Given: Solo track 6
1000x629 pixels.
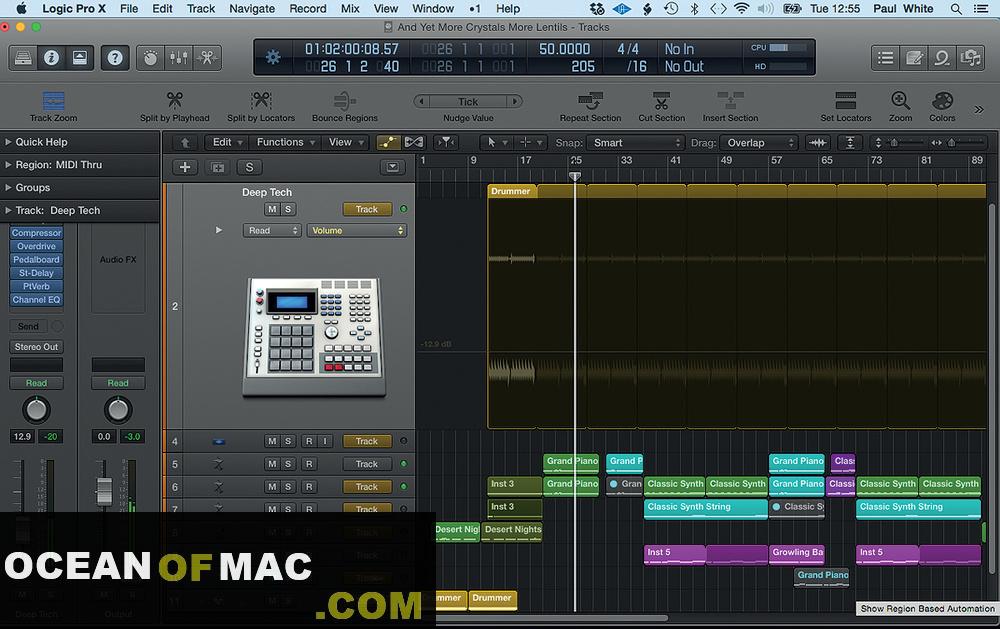Looking at the screenshot, I should coord(288,487).
